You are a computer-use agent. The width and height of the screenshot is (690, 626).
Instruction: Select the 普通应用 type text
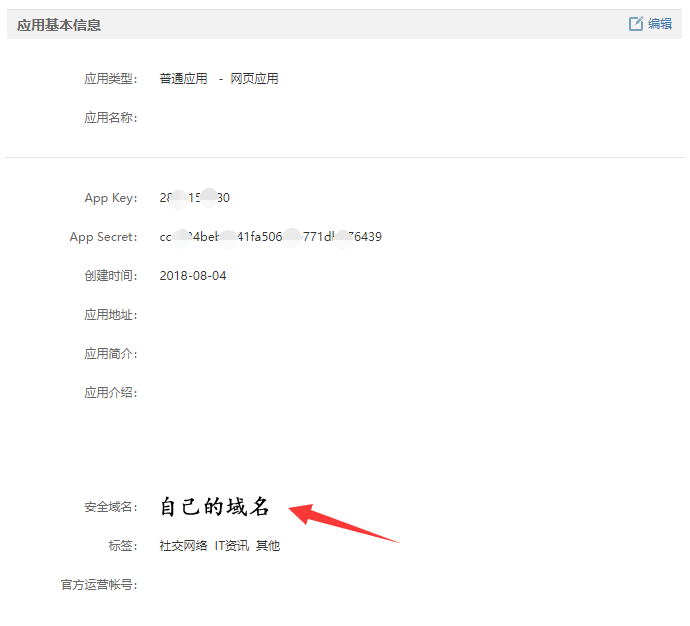point(183,79)
